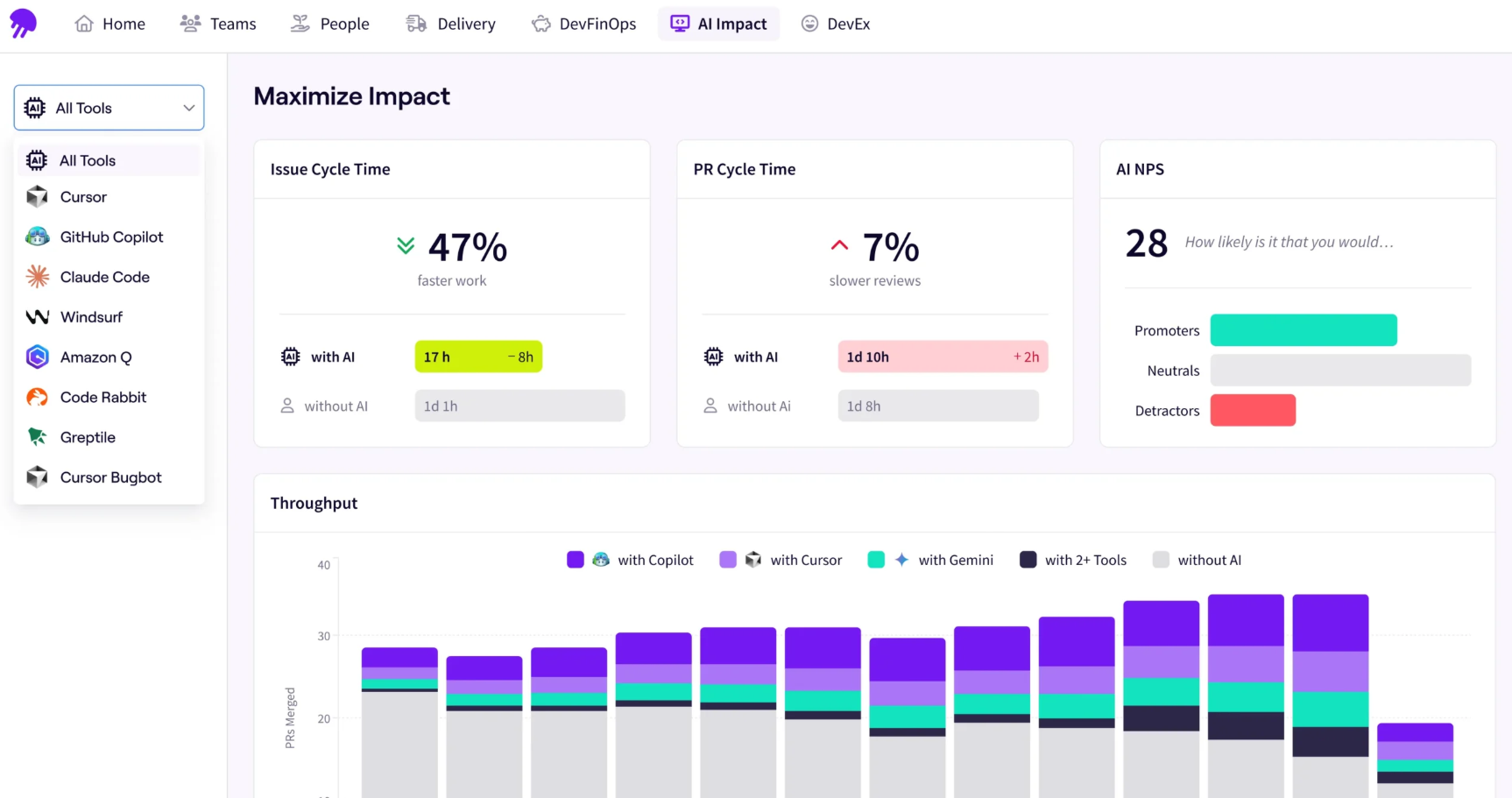Click the Teams group icon
Viewport: 1512px width, 798px height.
click(x=190, y=24)
